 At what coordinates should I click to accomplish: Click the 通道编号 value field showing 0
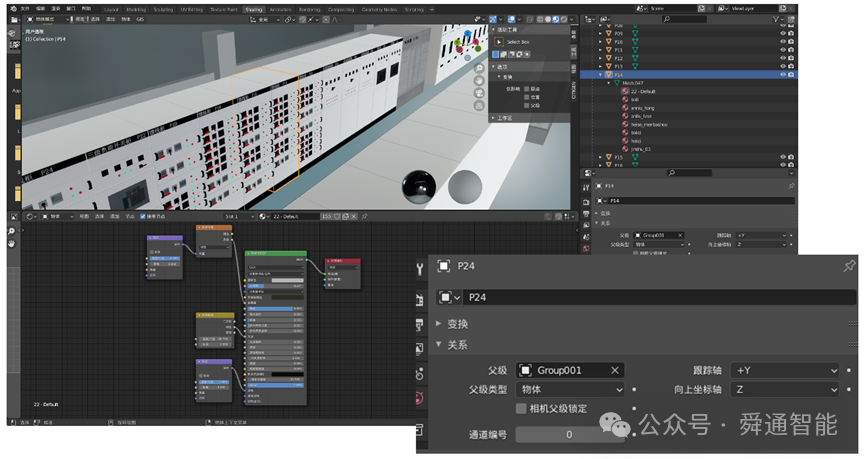570,435
